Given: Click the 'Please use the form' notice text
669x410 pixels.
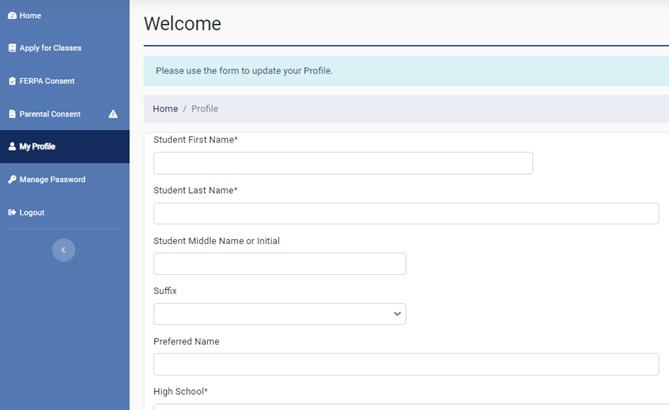Looking at the screenshot, I should [244, 71].
